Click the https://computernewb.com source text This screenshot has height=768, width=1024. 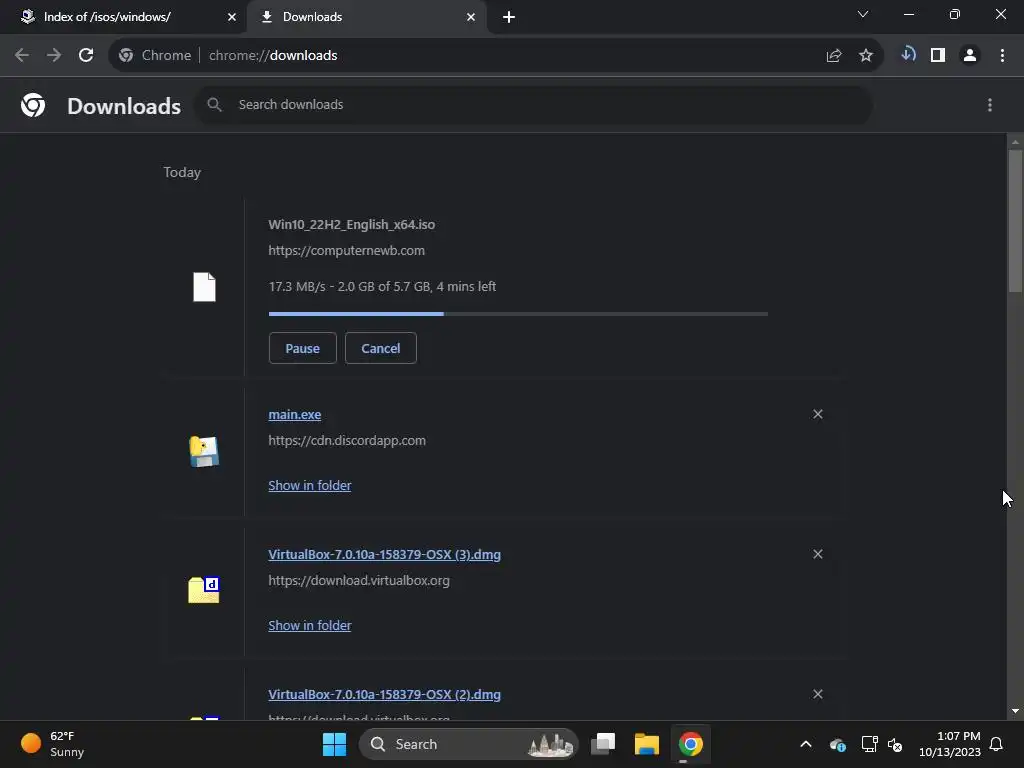pos(347,251)
